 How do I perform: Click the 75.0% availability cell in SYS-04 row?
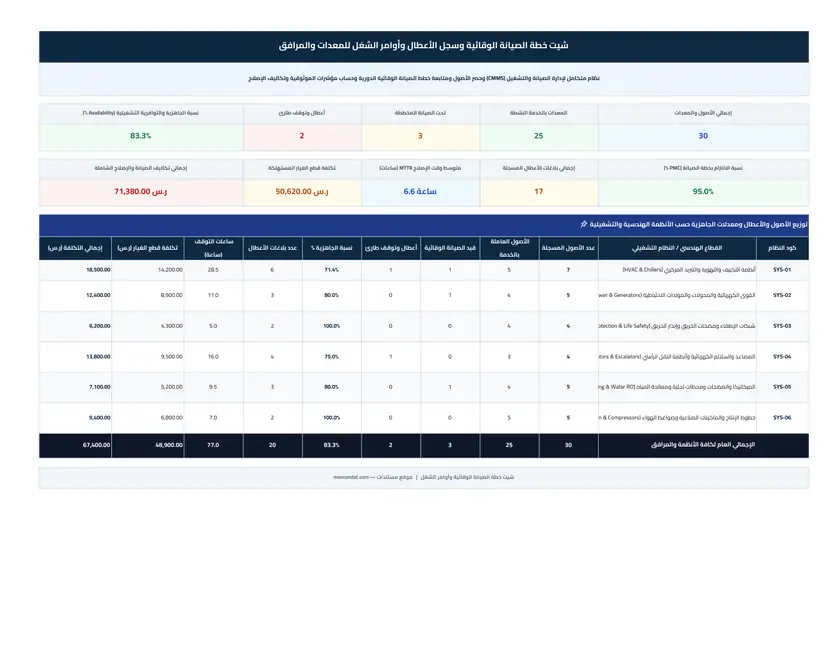332,356
